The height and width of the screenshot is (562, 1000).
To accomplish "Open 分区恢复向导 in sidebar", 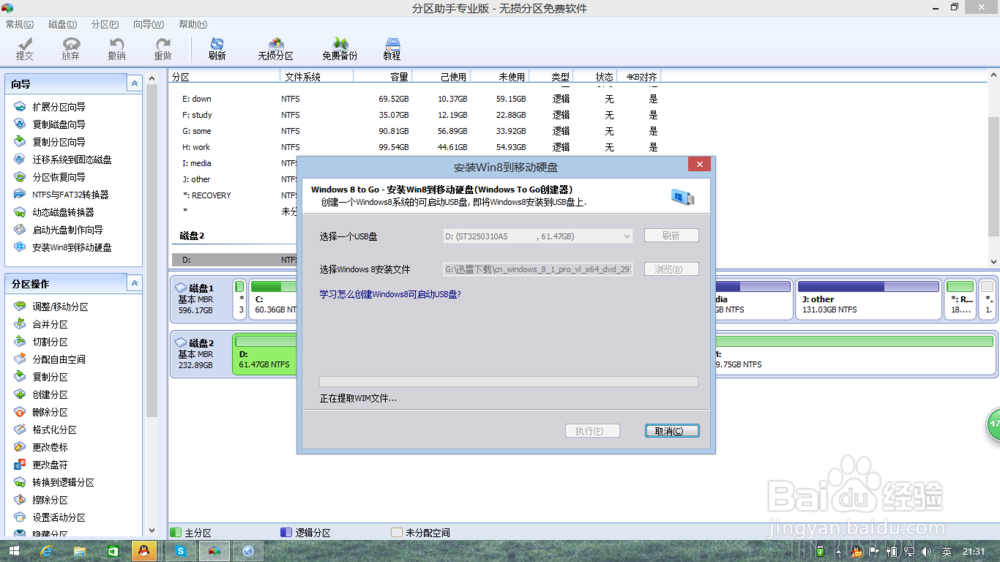I will tap(59, 177).
